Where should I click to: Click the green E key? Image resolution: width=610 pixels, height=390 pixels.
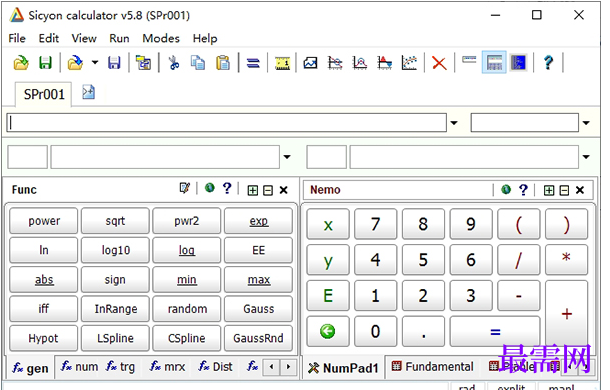coord(328,296)
